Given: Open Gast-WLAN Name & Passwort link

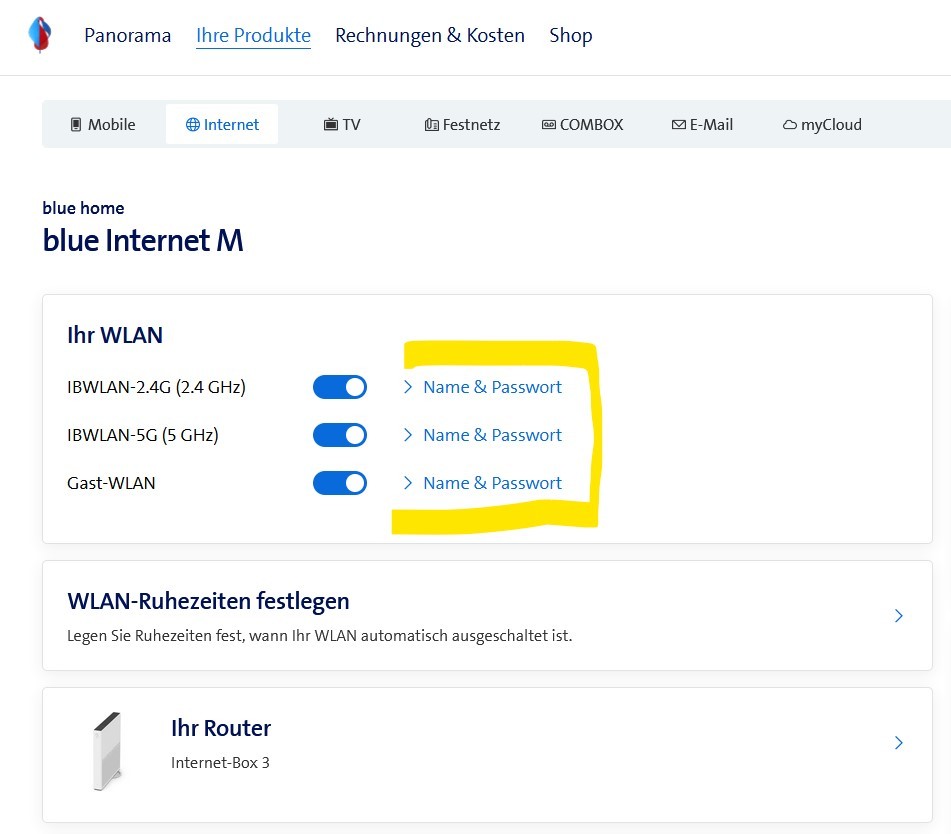Looking at the screenshot, I should point(492,483).
